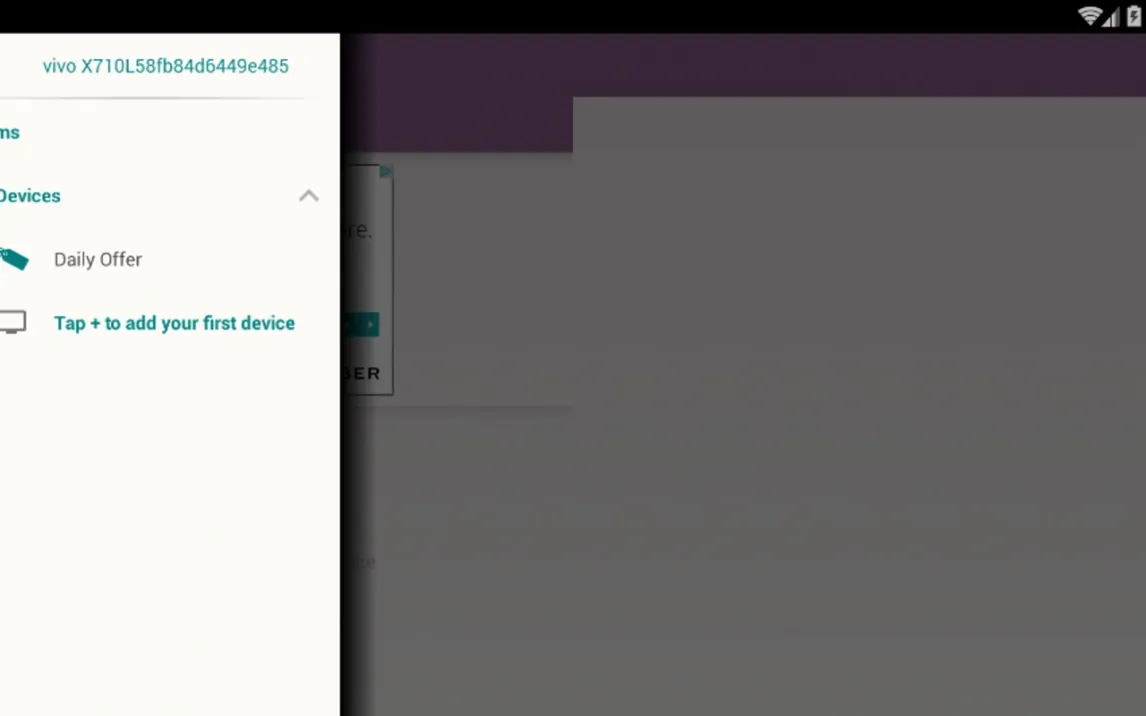Viewport: 1146px width, 716px height.
Task: Click the Devices section header label
Action: click(x=30, y=196)
